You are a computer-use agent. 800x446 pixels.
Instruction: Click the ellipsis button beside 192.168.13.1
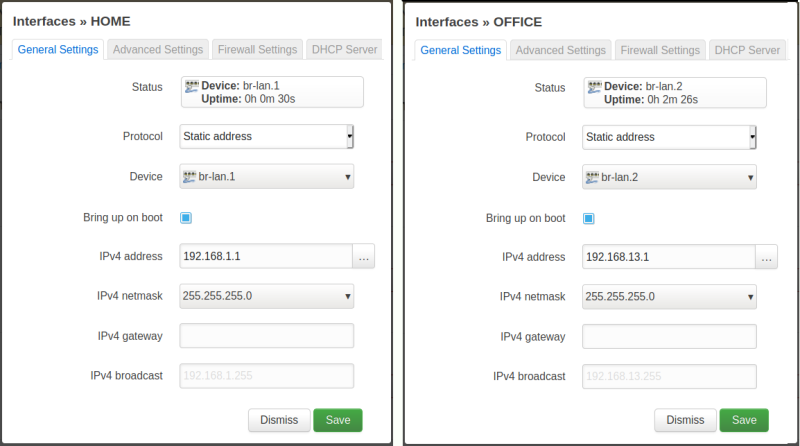pyautogui.click(x=766, y=257)
